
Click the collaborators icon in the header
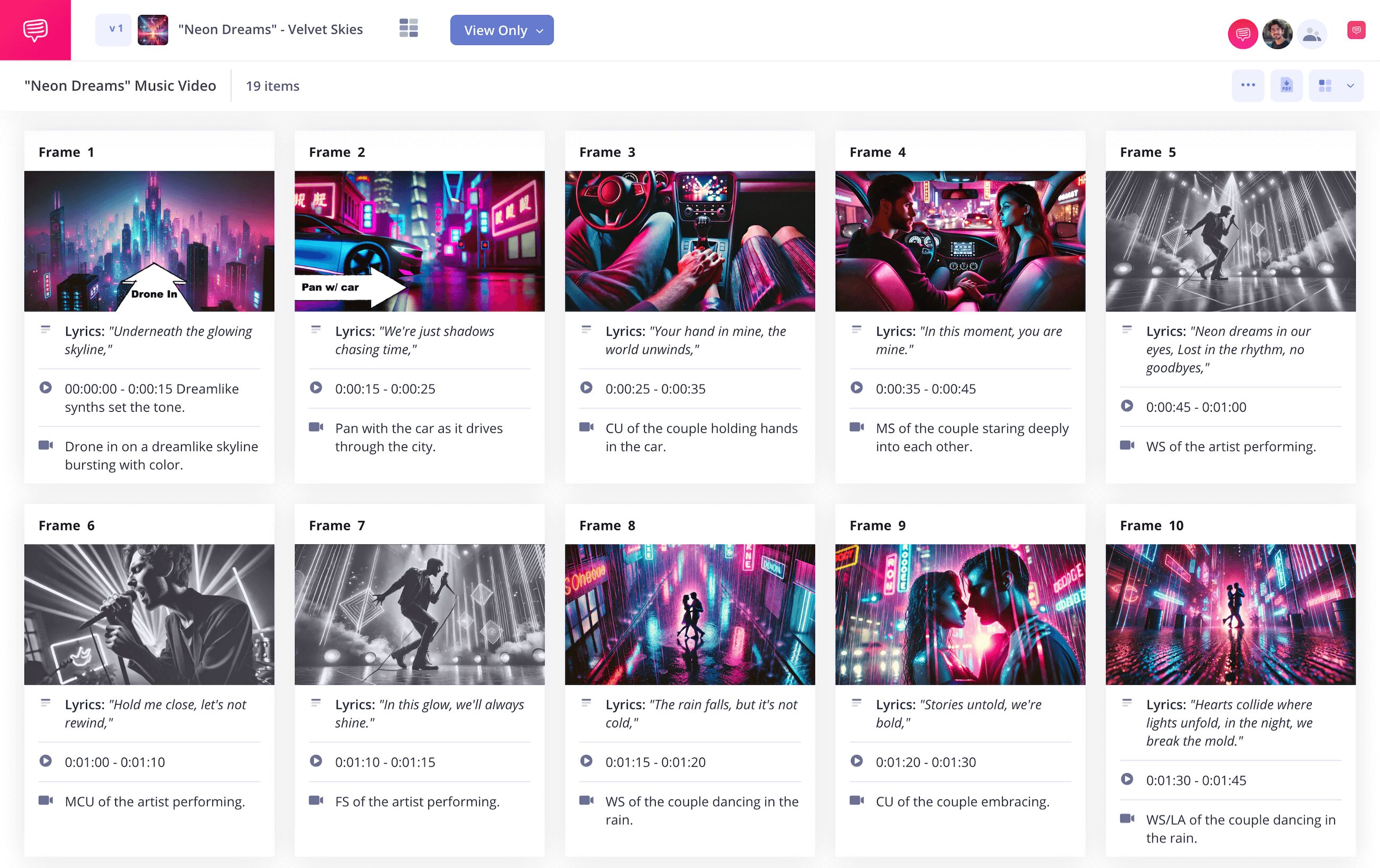tap(1312, 34)
